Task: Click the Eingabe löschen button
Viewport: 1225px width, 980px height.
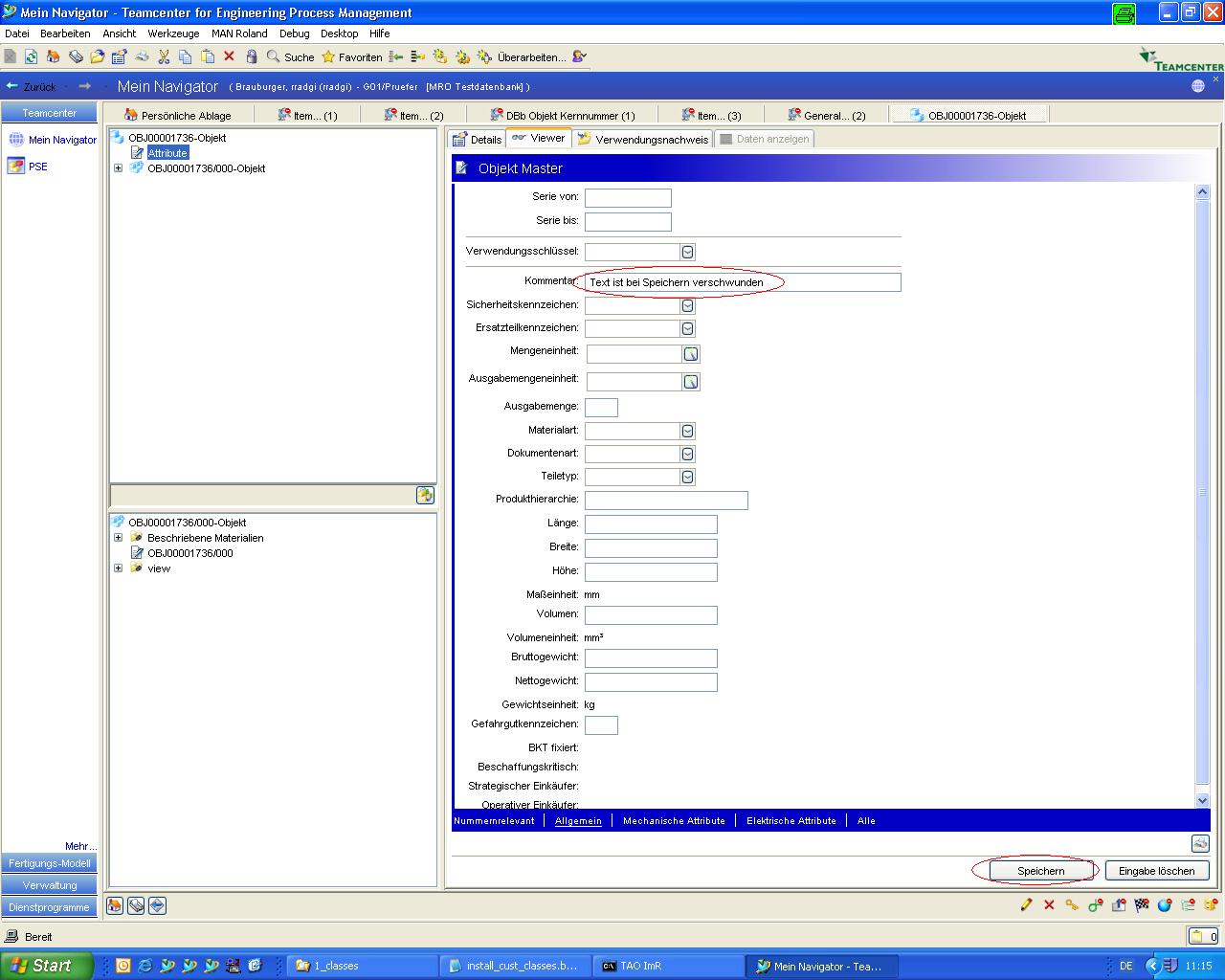Action: pos(1157,871)
